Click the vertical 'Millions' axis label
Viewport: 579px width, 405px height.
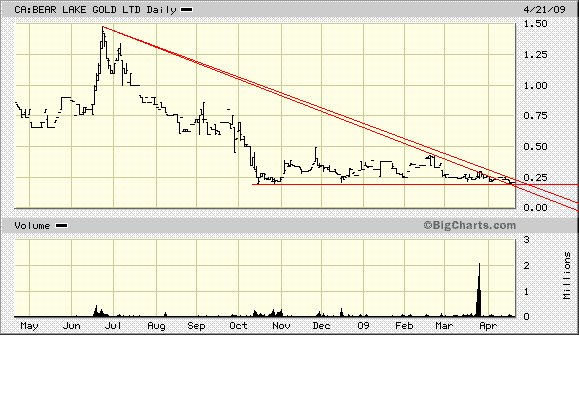click(567, 275)
